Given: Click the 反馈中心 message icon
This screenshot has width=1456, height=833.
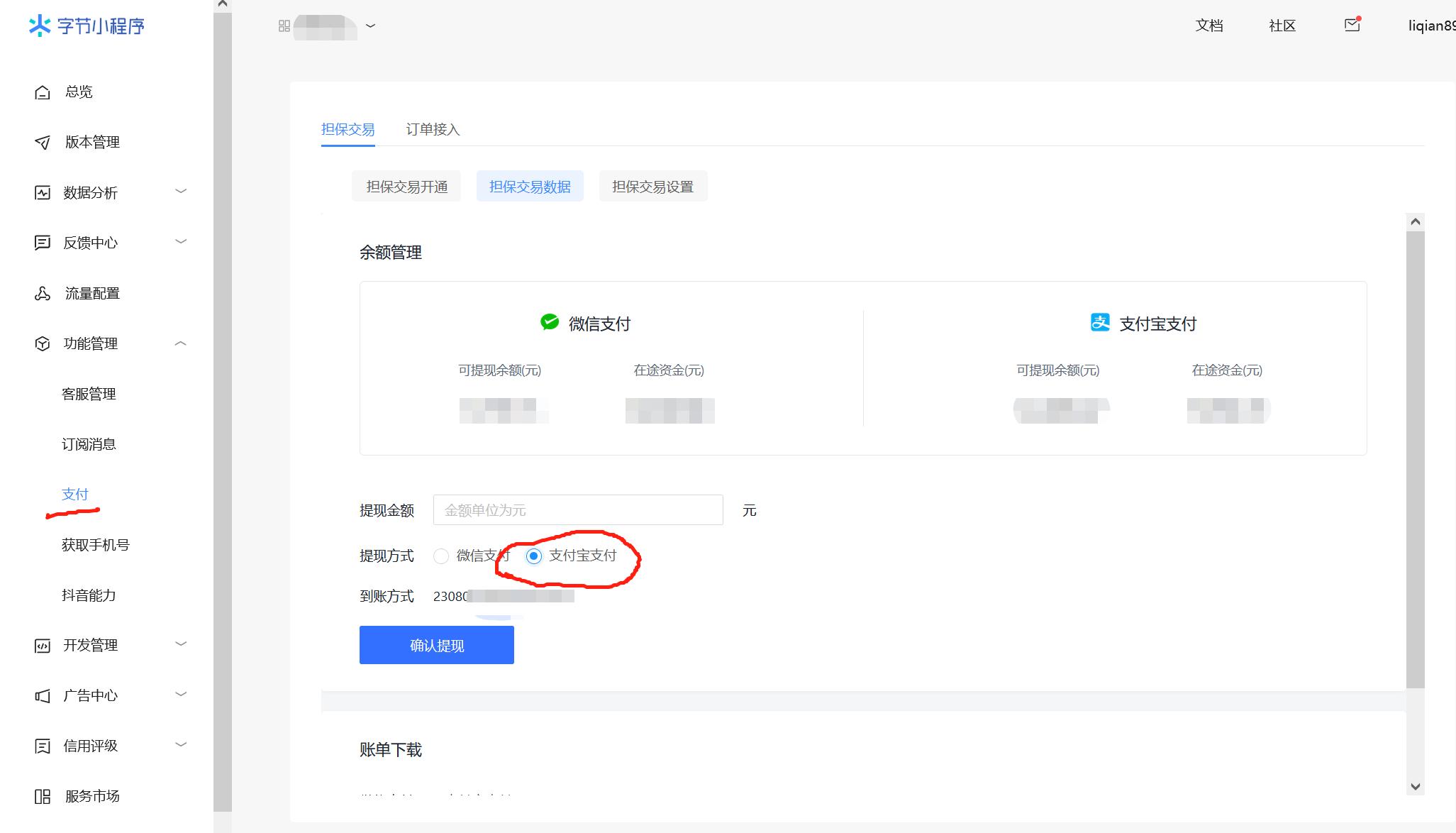Looking at the screenshot, I should point(43,243).
